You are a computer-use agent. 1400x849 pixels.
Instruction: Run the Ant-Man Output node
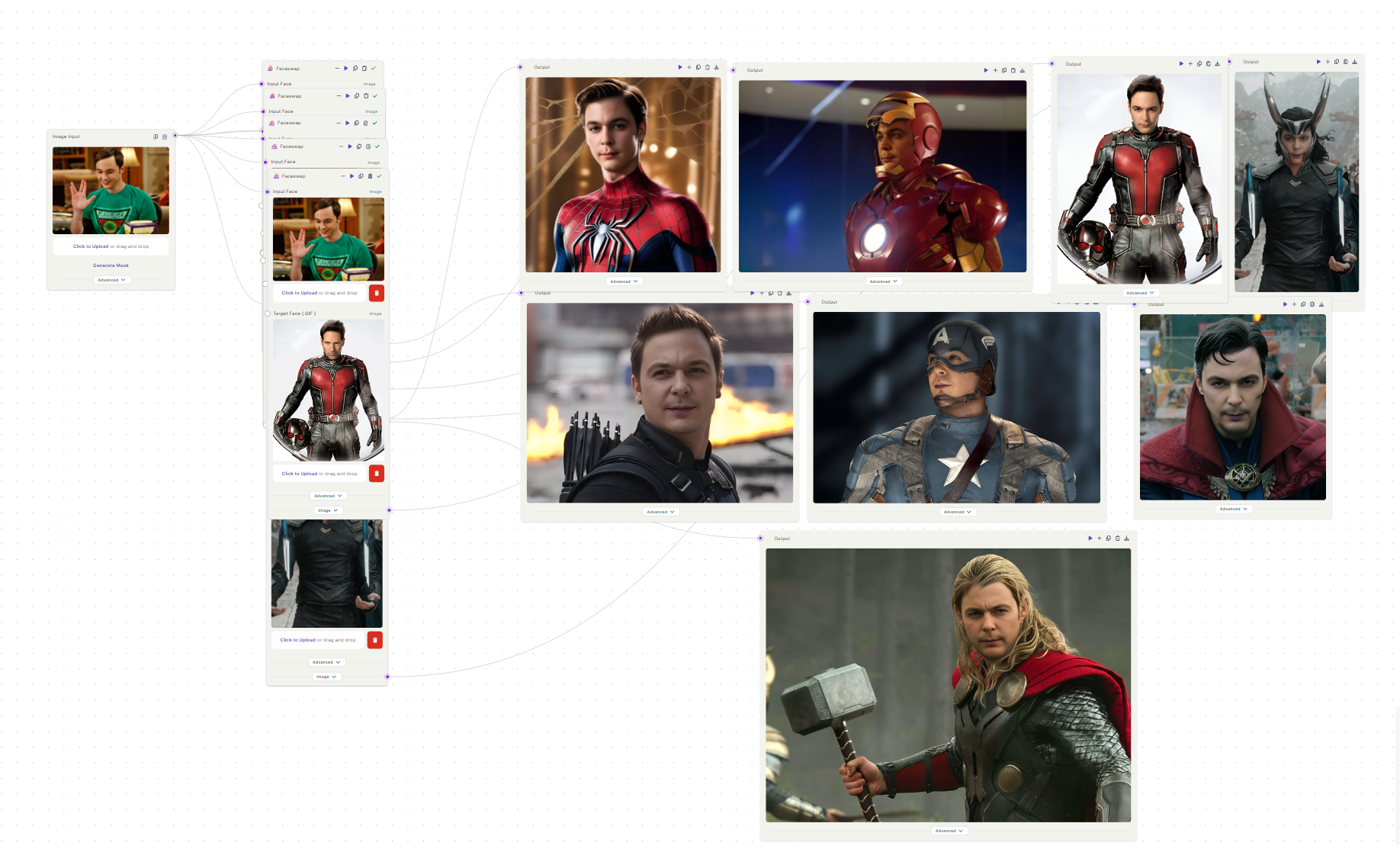(1181, 64)
